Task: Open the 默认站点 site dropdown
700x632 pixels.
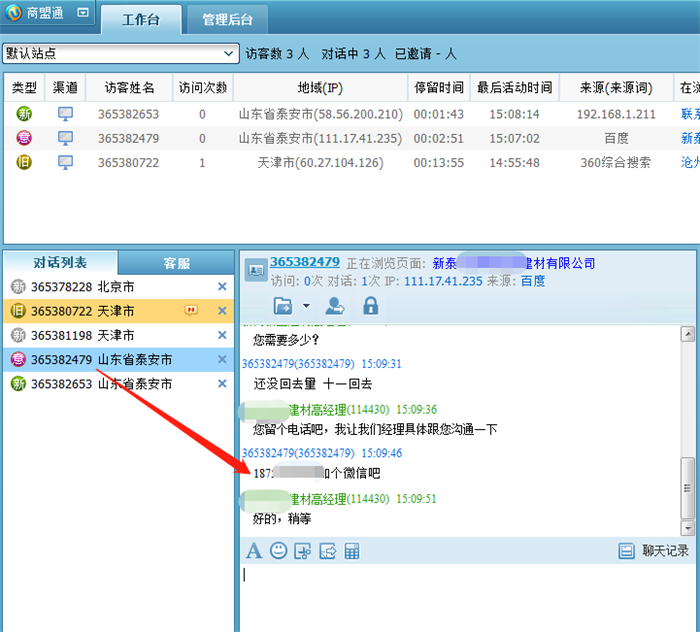Action: 231,53
